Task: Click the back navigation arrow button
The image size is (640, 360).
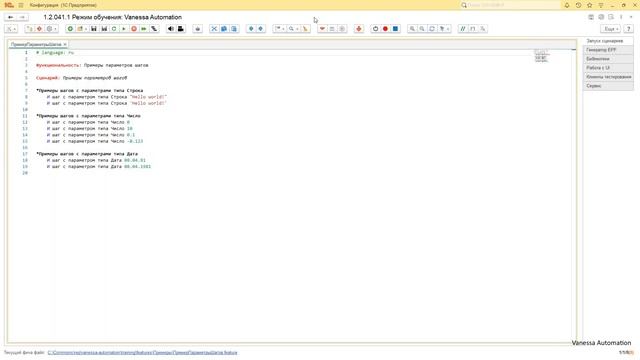Action: tap(11, 17)
